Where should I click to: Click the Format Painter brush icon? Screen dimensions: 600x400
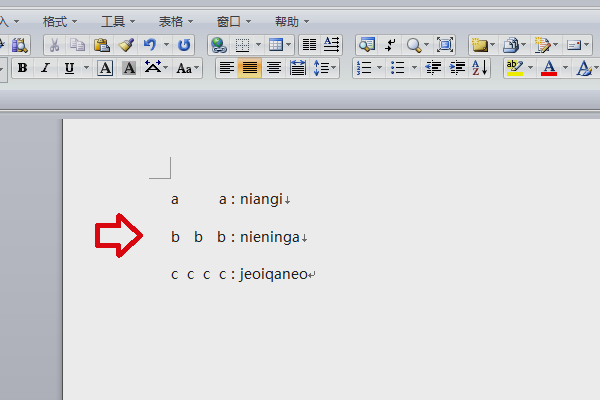coord(126,45)
